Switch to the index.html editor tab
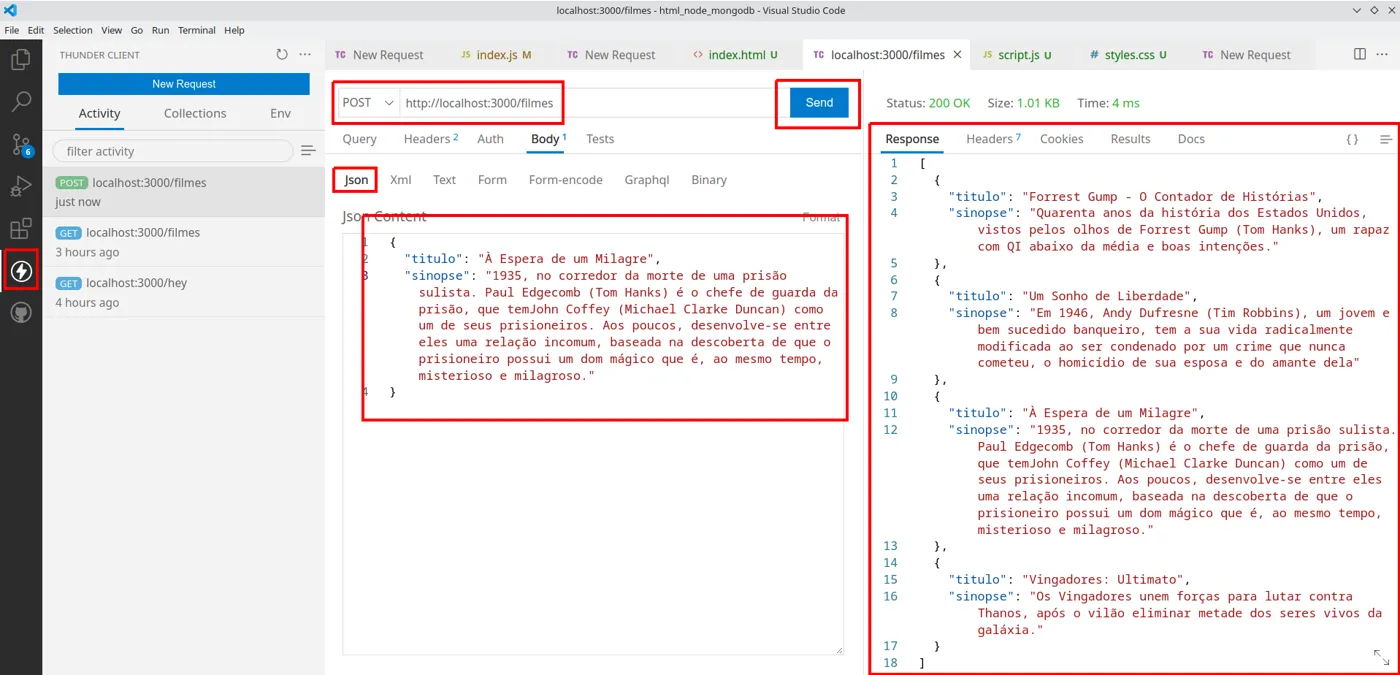The image size is (1400, 675). (735, 55)
